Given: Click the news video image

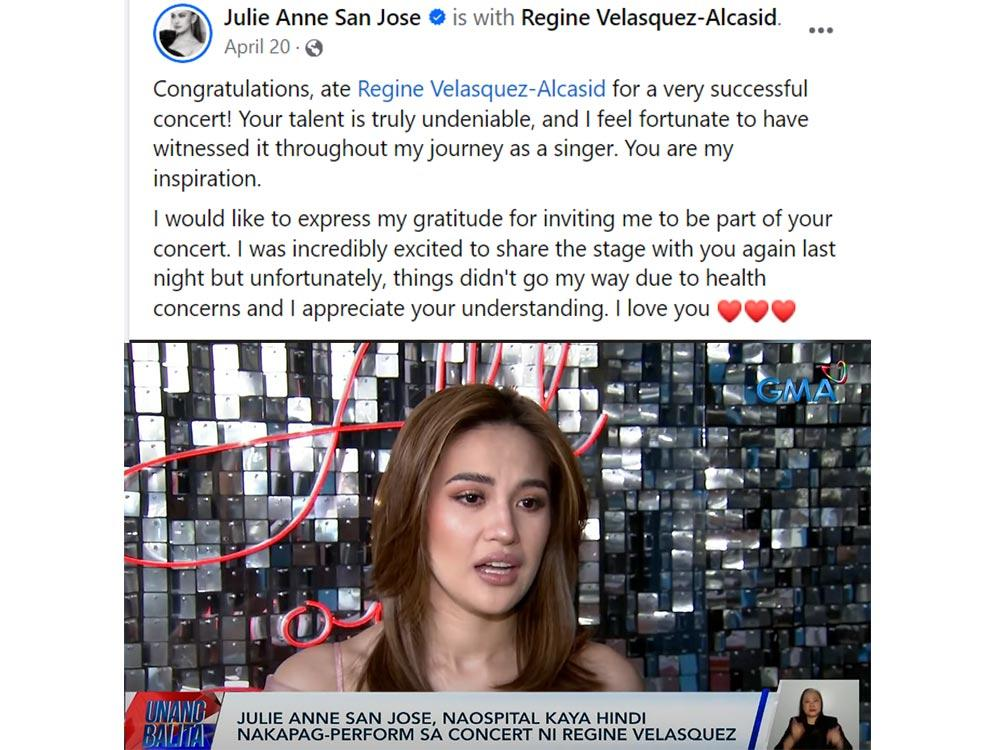Looking at the screenshot, I should (497, 545).
